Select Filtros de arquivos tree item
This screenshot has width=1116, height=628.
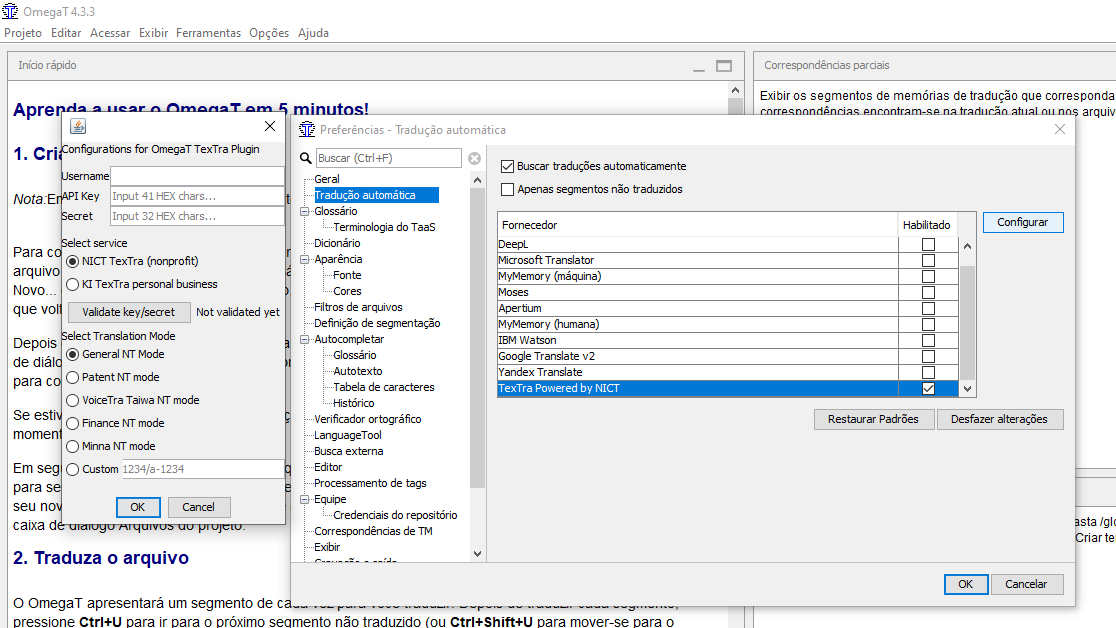(x=358, y=308)
